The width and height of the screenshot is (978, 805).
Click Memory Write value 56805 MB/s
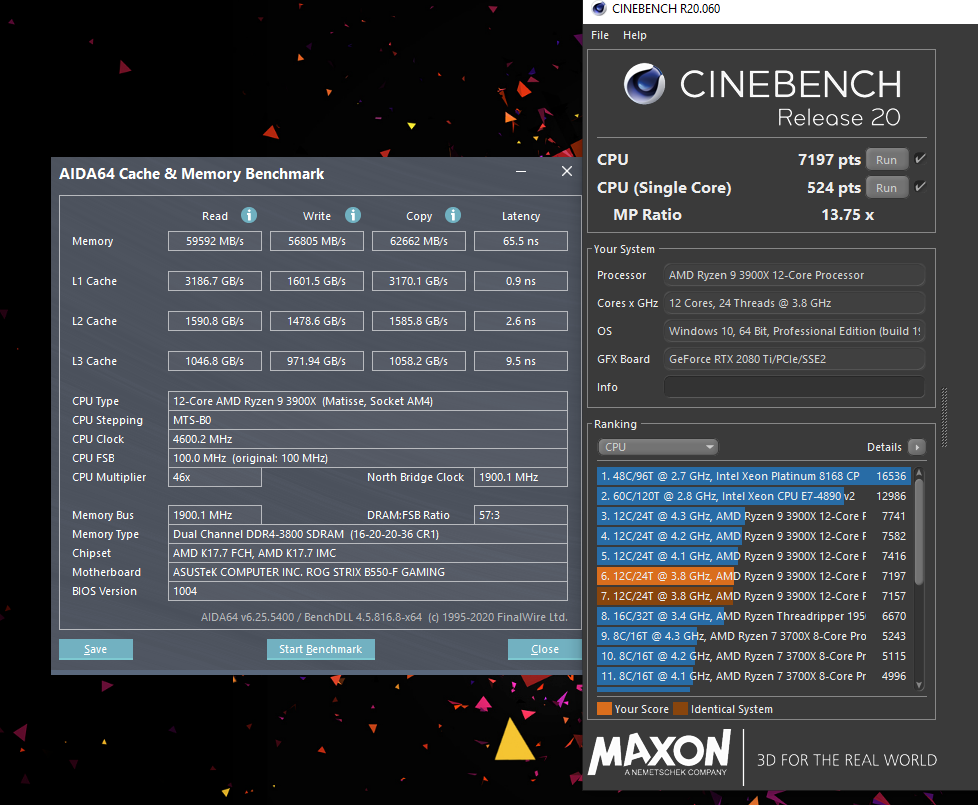coord(317,241)
